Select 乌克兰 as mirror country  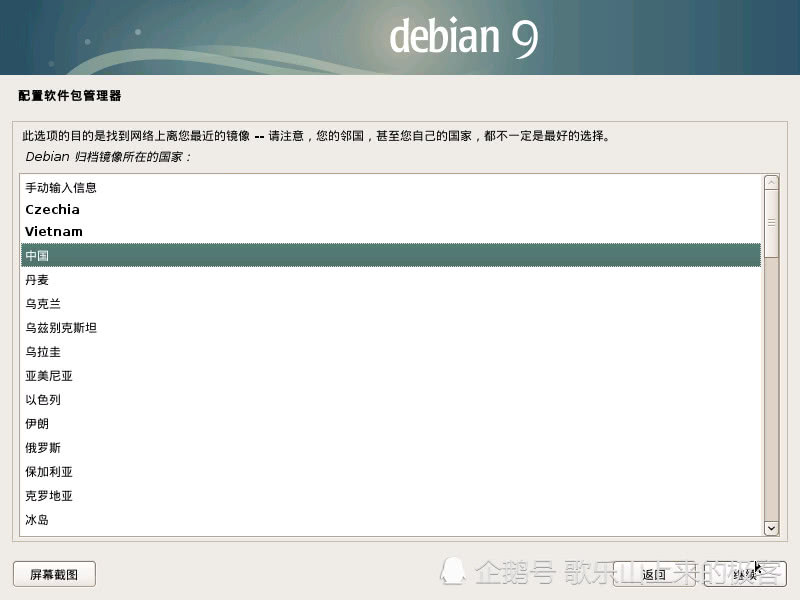click(x=391, y=304)
